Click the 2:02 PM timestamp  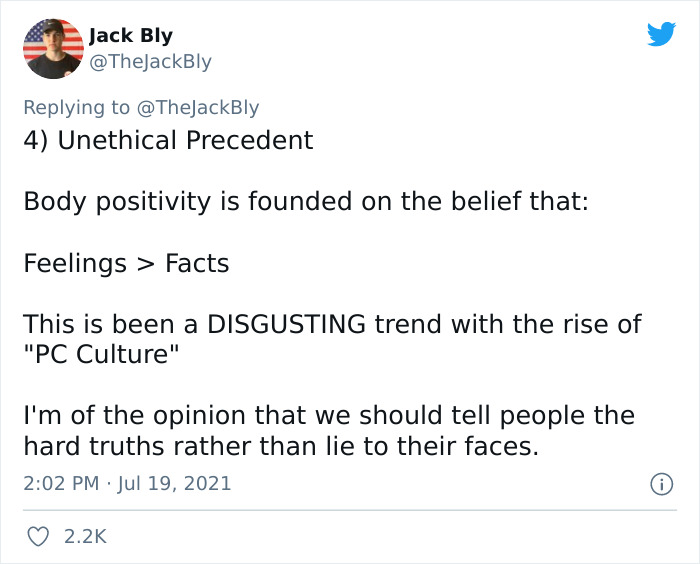61,484
